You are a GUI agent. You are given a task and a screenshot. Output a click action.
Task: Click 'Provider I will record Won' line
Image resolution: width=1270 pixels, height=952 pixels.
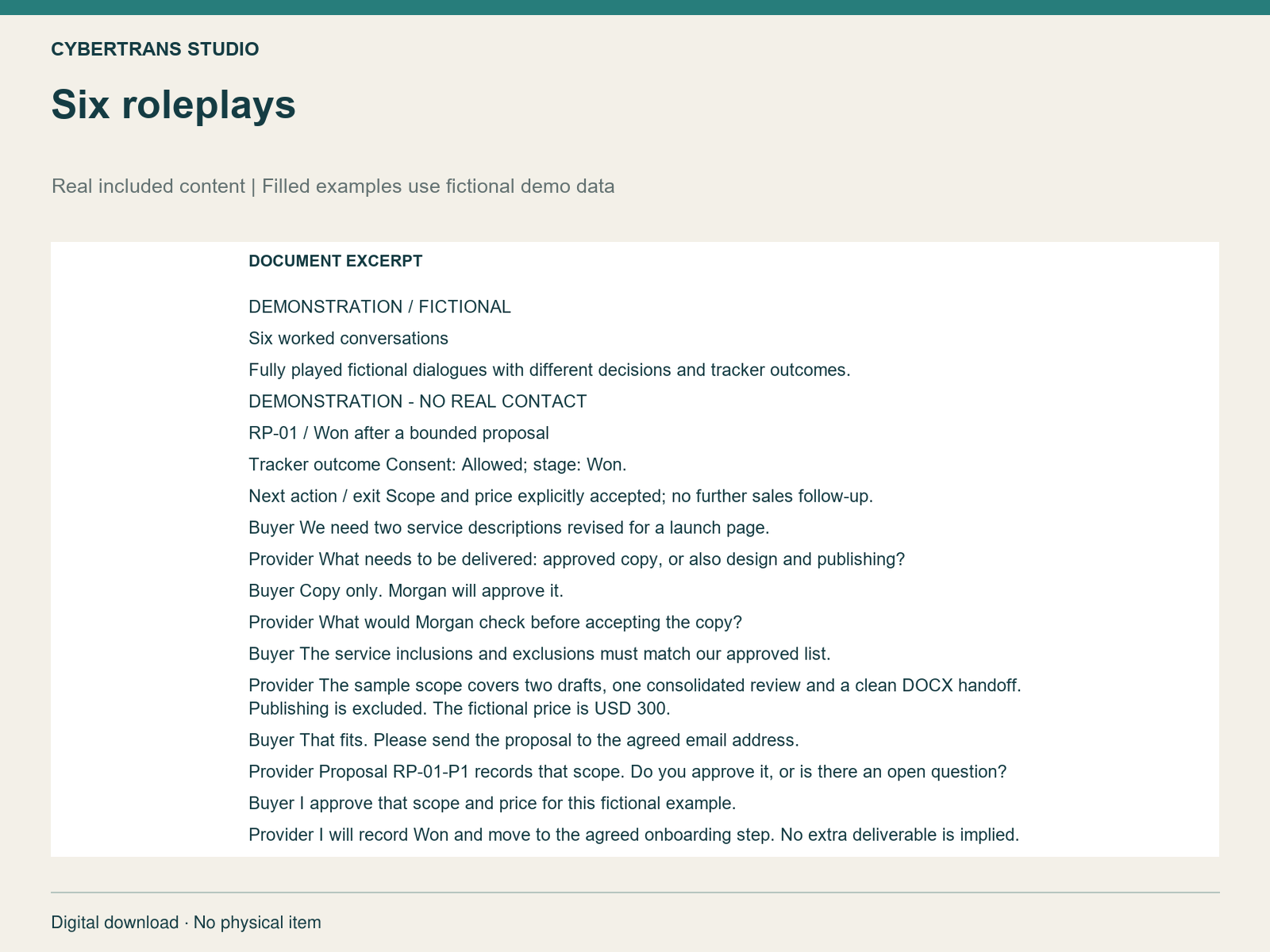[x=634, y=835]
